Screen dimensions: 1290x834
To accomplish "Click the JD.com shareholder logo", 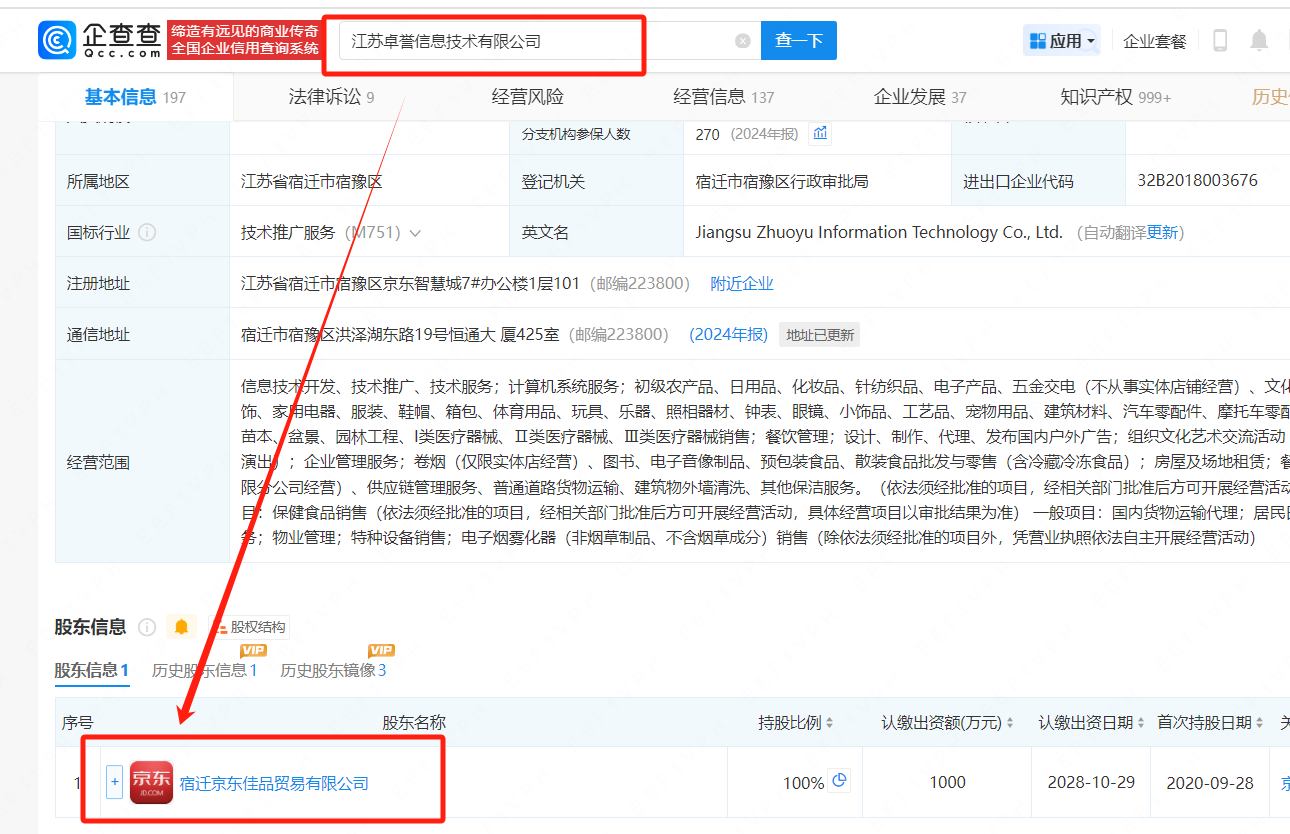I will pyautogui.click(x=151, y=782).
